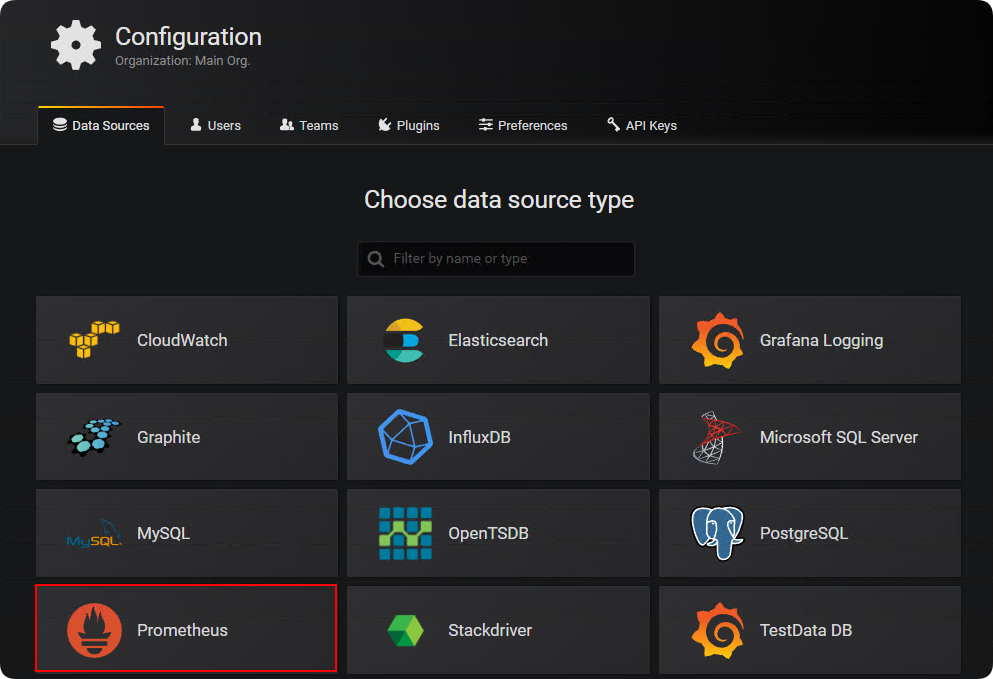Switch to the Users tab
993x679 pixels.
[215, 125]
